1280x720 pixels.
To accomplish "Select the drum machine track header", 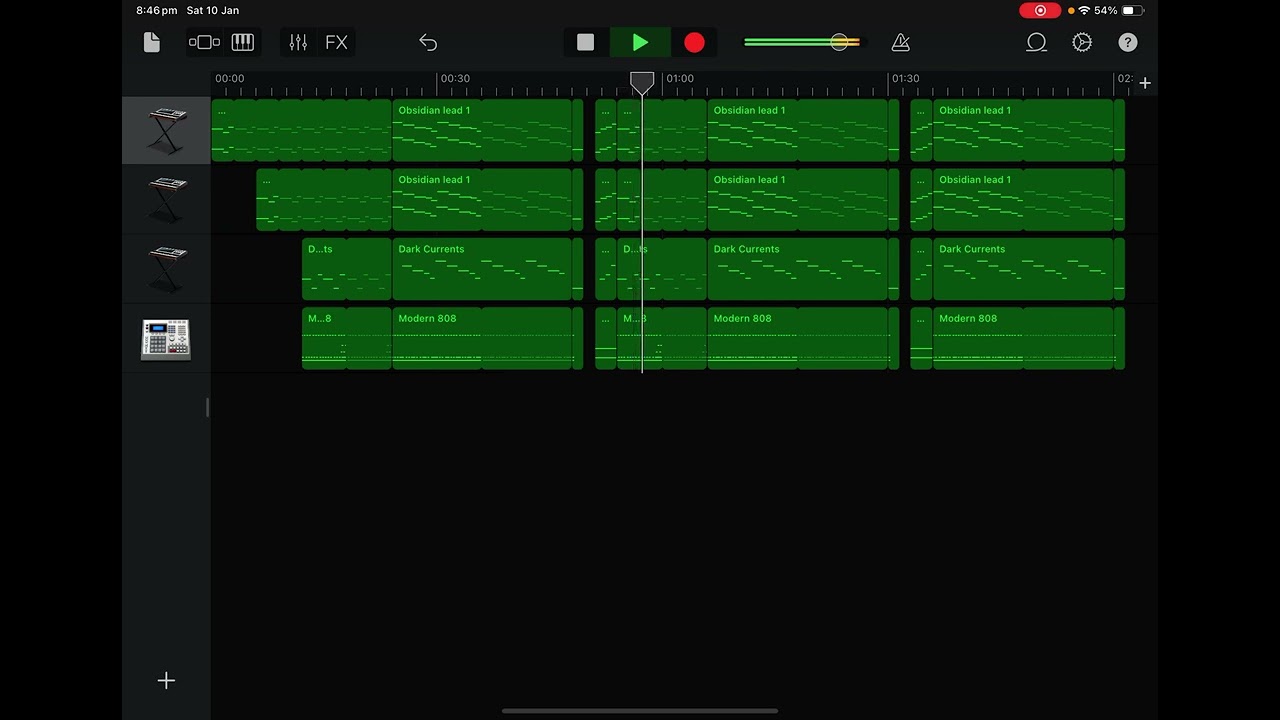I will (x=166, y=338).
